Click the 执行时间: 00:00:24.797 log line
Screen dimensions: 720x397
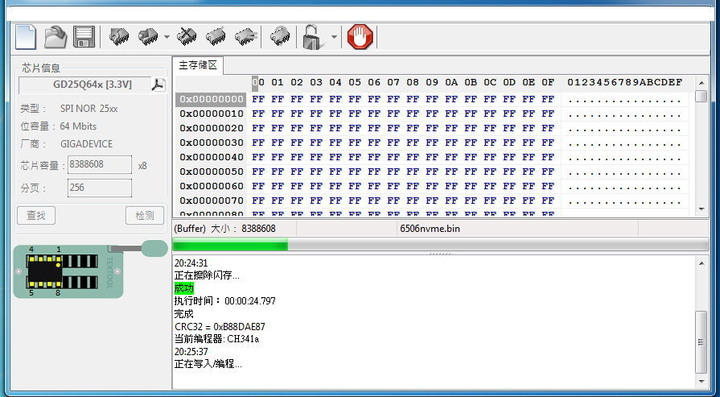[225, 301]
